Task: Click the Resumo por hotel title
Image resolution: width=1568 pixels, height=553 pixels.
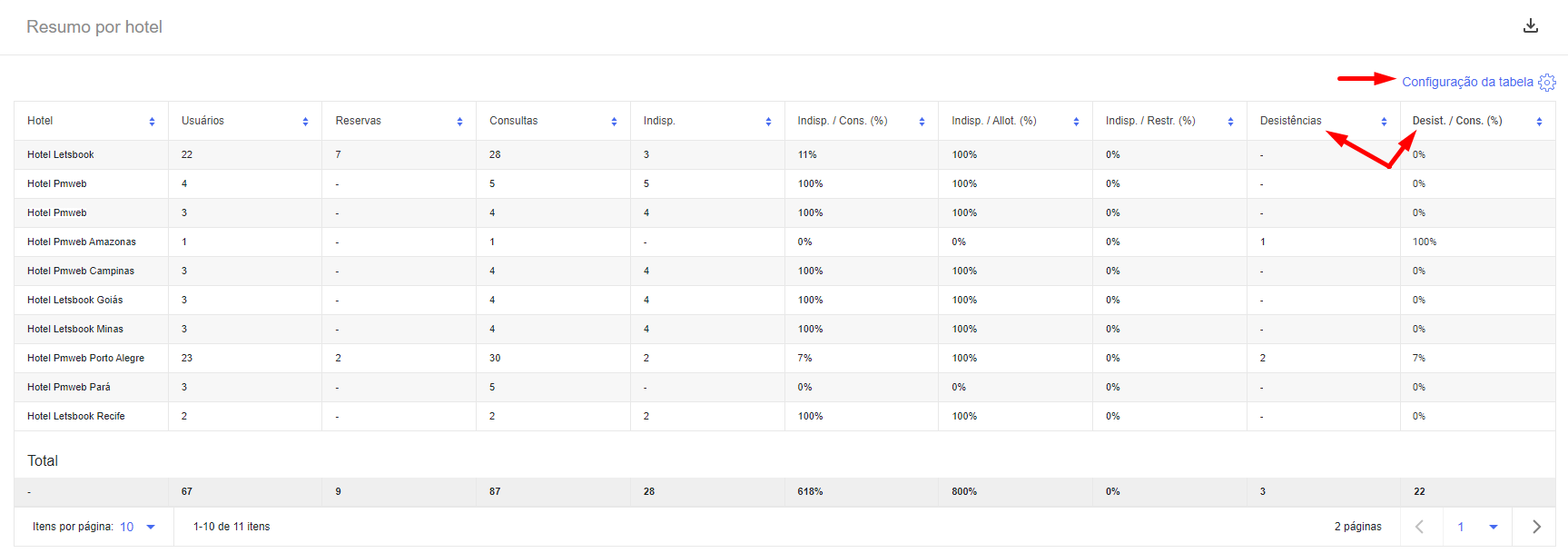Action: pos(94,27)
